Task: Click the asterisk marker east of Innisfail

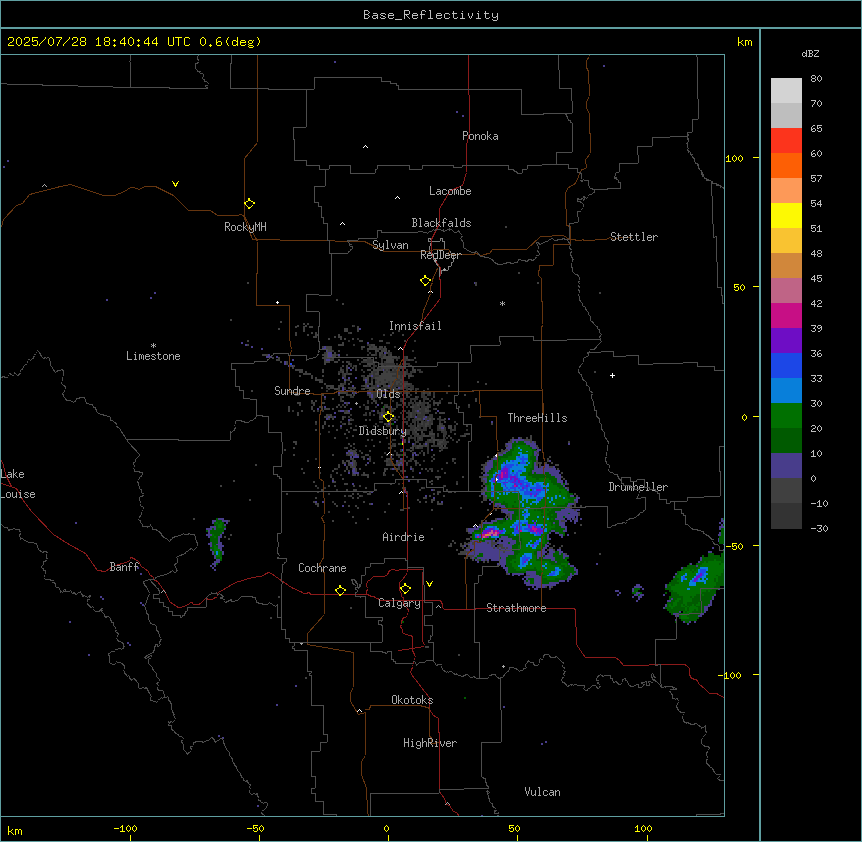Action: tap(502, 303)
